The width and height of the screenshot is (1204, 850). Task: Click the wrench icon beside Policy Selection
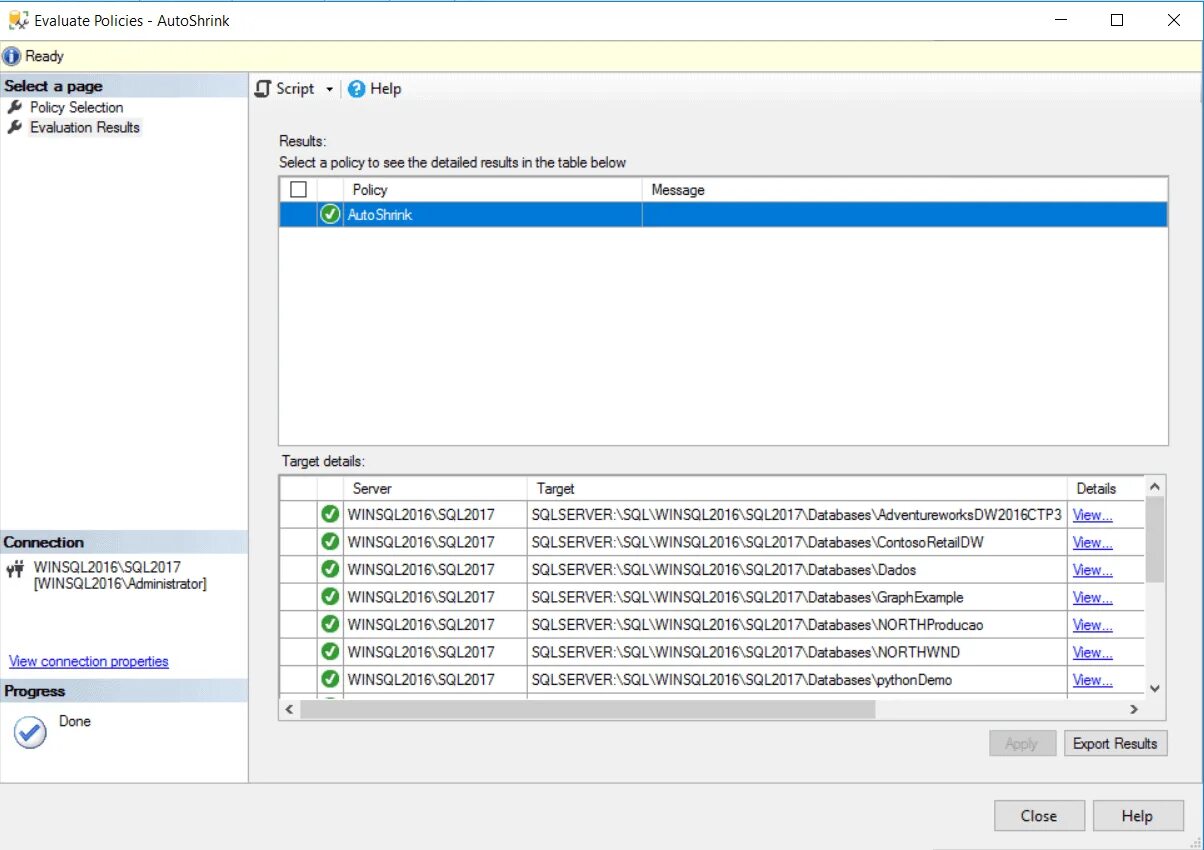click(15, 107)
